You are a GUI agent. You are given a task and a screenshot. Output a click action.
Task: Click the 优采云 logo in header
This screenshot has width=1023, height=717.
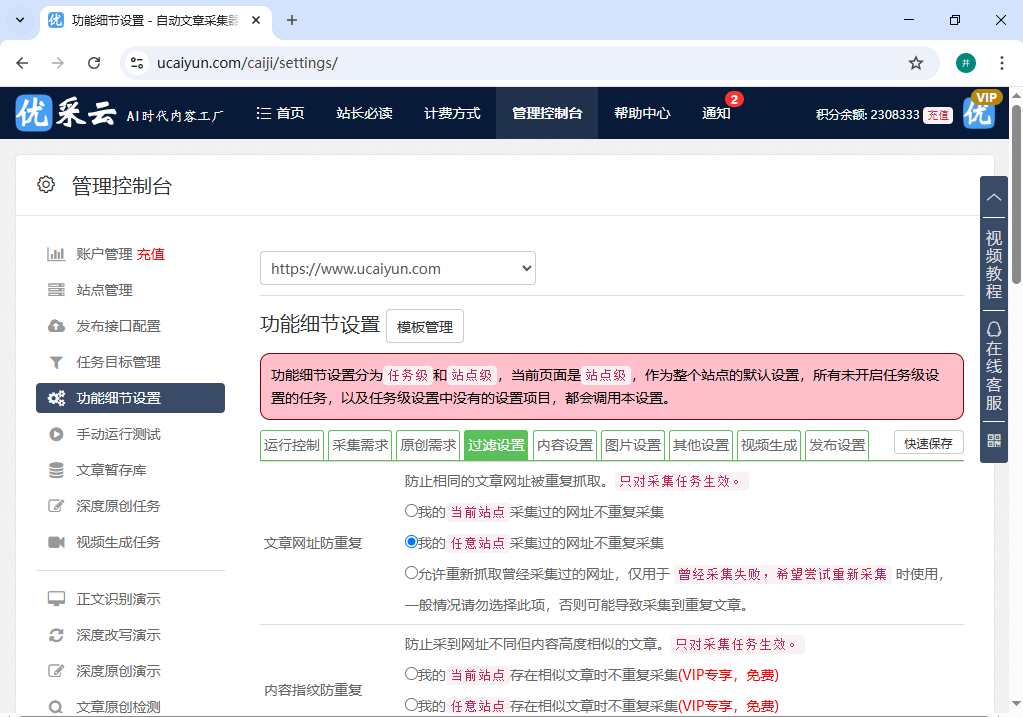66,113
